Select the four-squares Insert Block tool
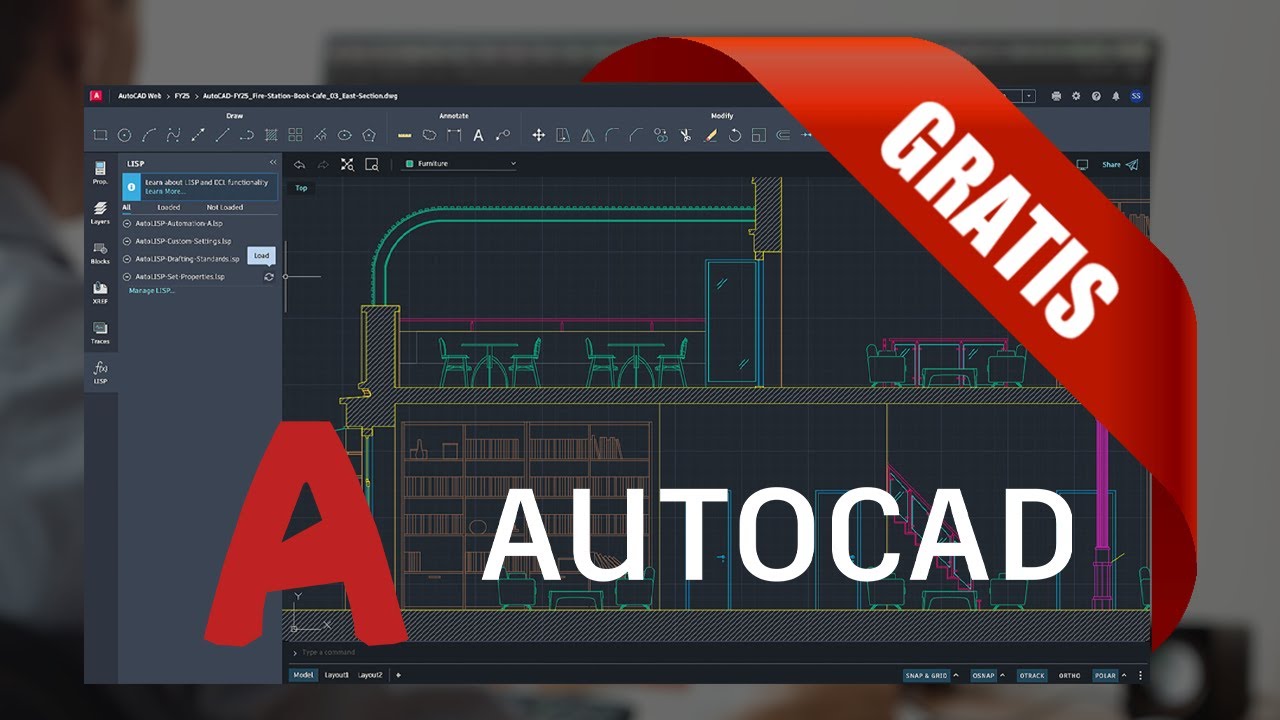1280x720 pixels. point(295,135)
